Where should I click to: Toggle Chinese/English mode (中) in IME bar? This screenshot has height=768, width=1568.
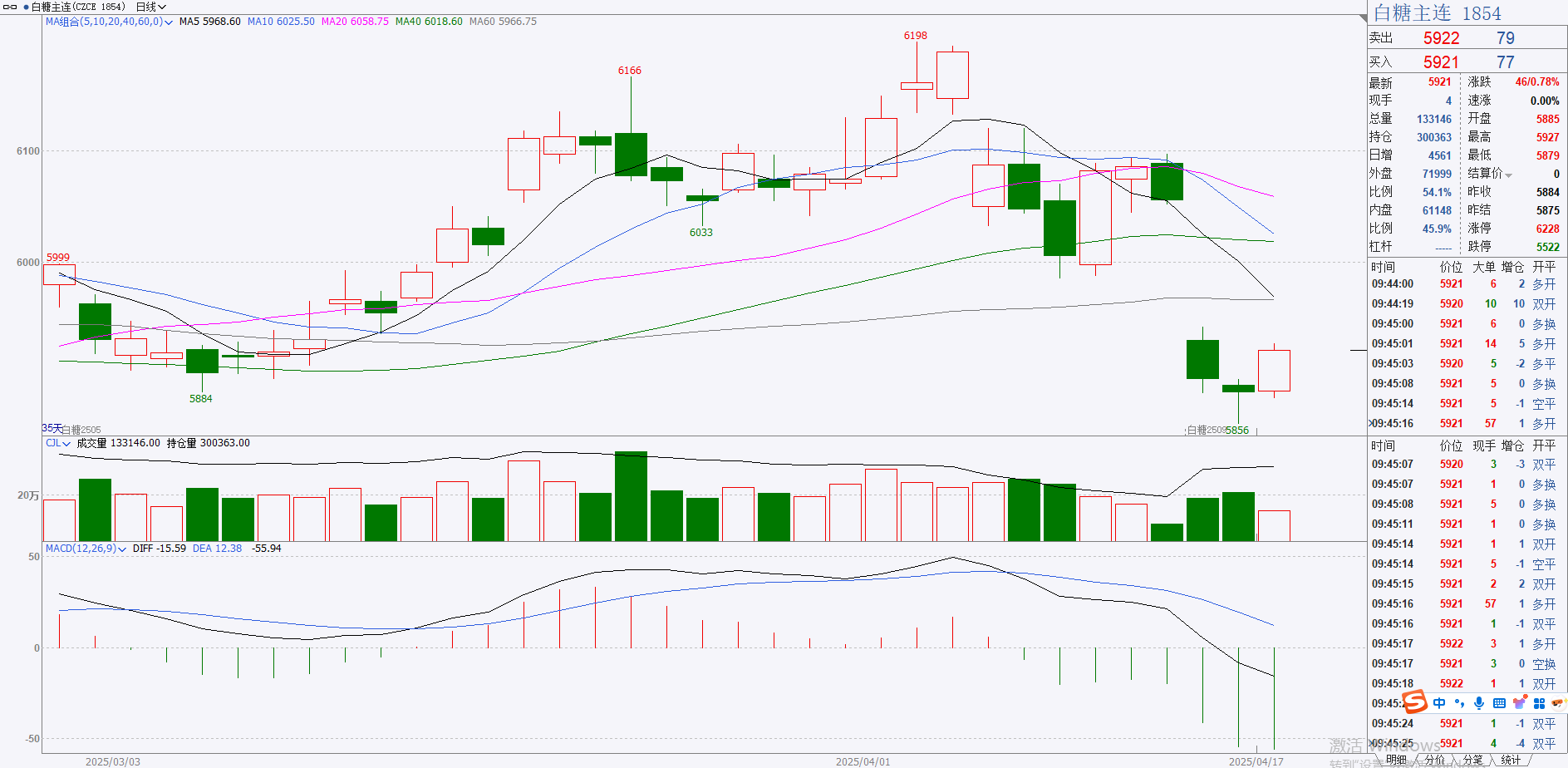[1439, 703]
